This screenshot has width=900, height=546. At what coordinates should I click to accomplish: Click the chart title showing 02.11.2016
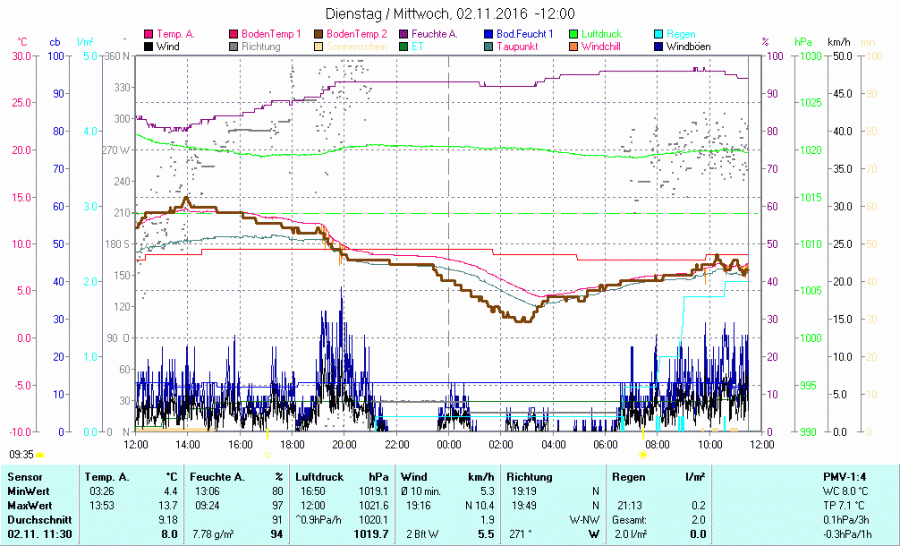tap(450, 14)
